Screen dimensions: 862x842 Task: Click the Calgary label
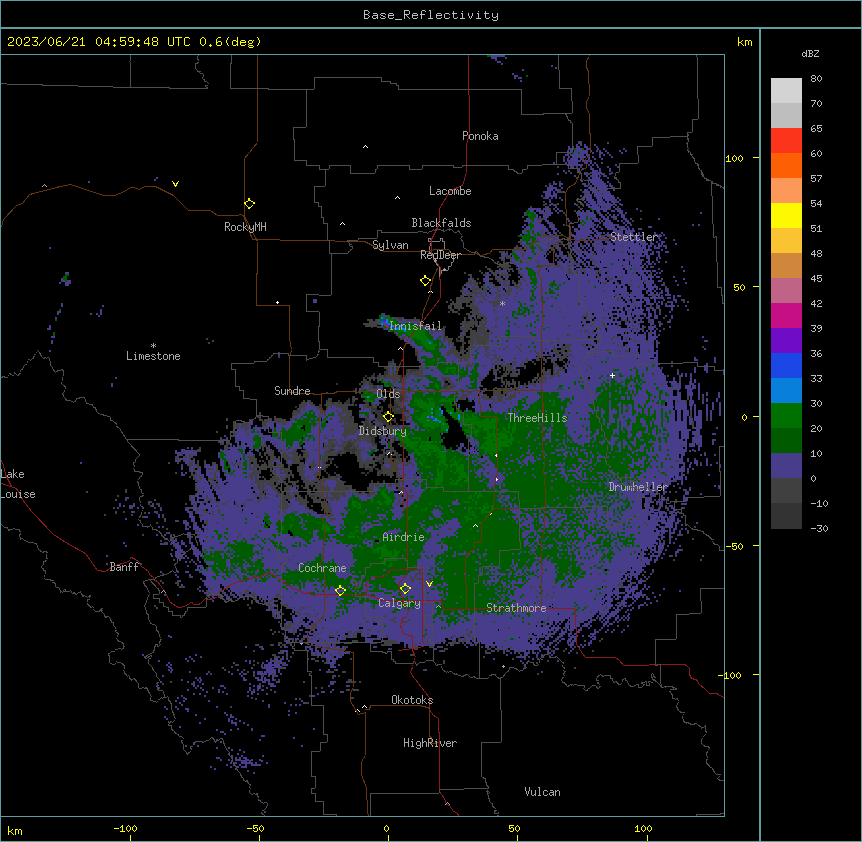coord(399,603)
